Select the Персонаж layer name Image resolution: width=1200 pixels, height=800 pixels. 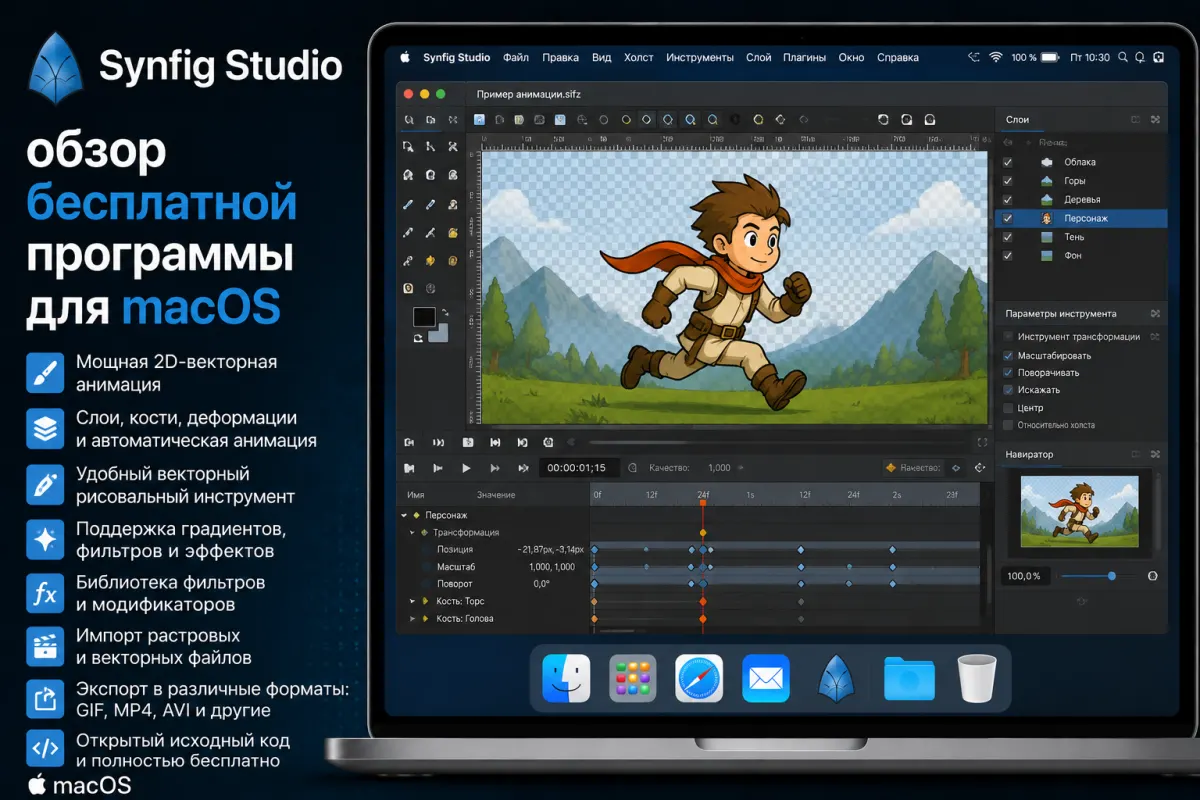(x=1086, y=218)
